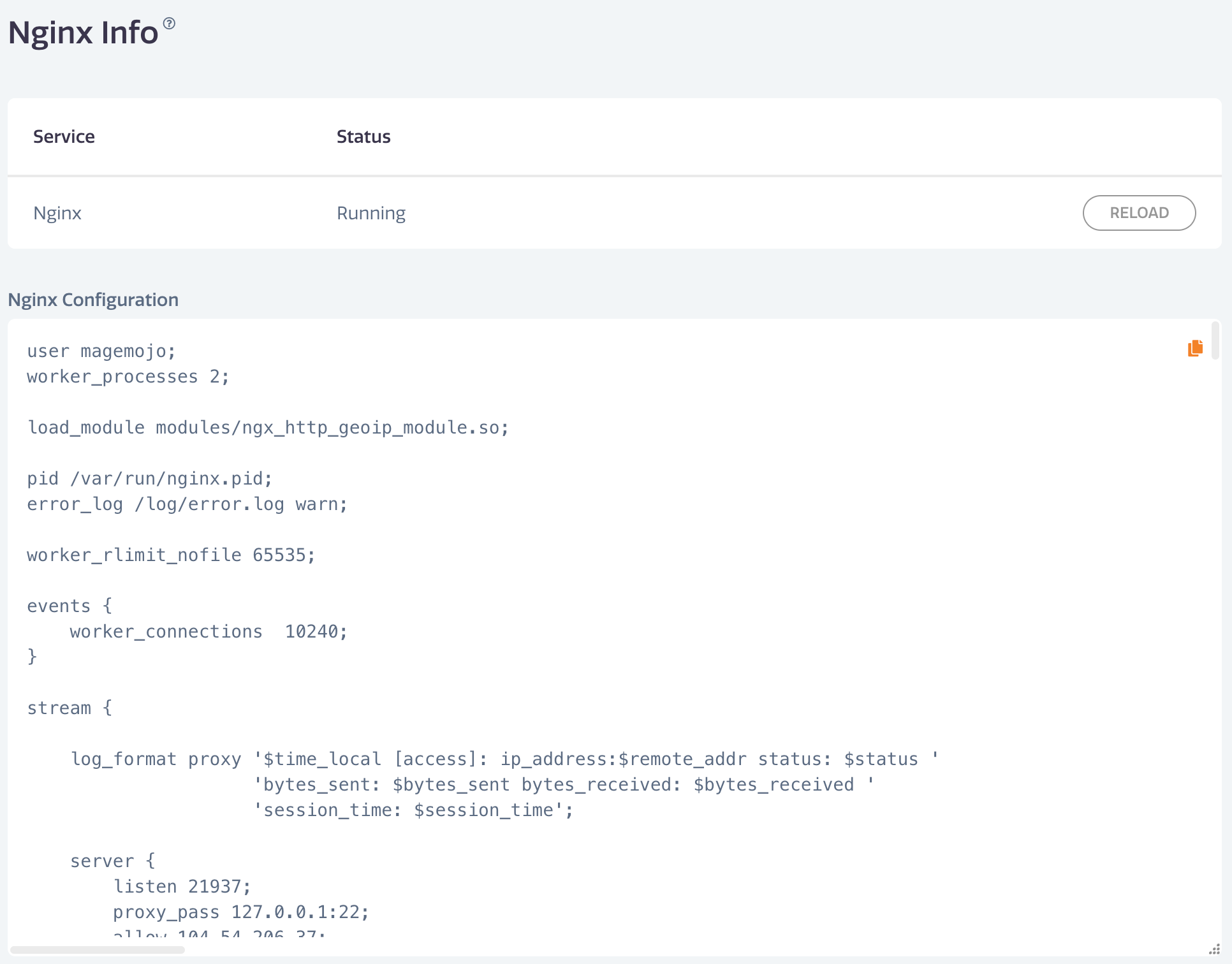Click the Status column header
Screen dimensions: 1232x964
pos(363,136)
